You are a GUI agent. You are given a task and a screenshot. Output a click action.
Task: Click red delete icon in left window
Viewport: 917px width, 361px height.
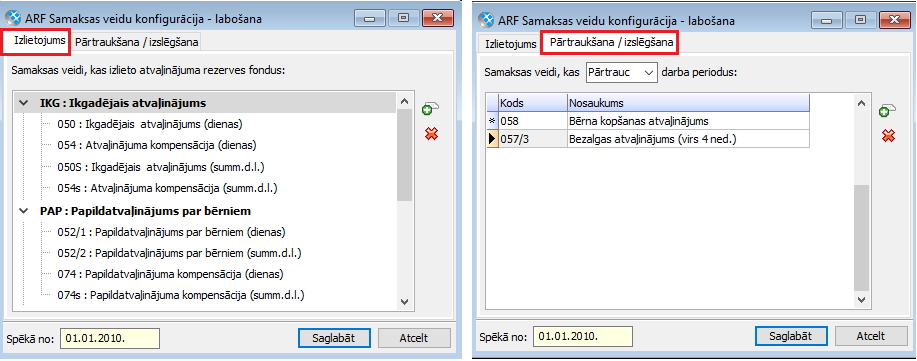pyautogui.click(x=431, y=134)
